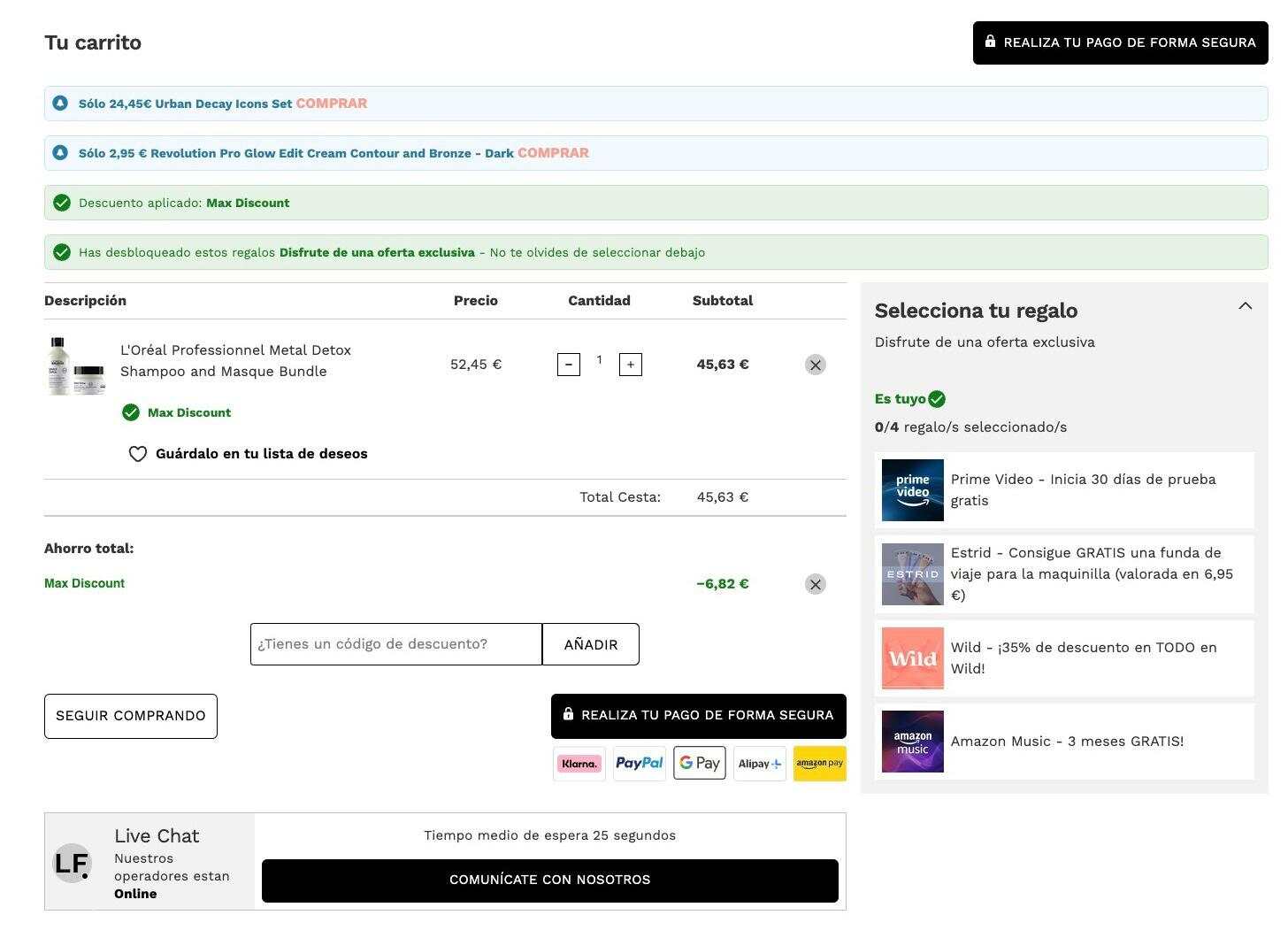This screenshot has height=938, width=1288.
Task: Click the lower secure checkout button
Action: [x=699, y=716]
